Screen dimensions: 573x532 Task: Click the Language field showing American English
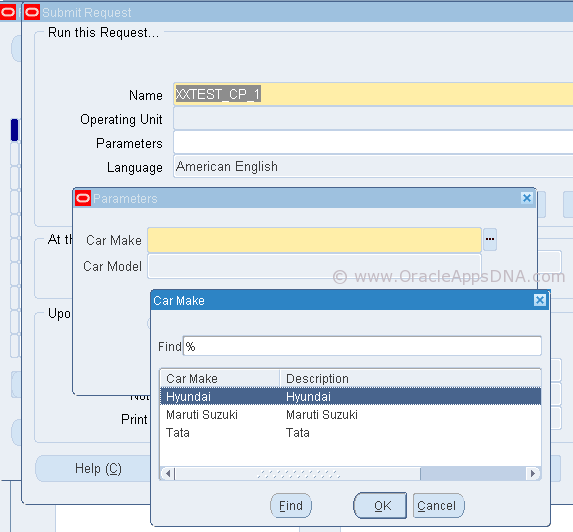click(x=373, y=167)
